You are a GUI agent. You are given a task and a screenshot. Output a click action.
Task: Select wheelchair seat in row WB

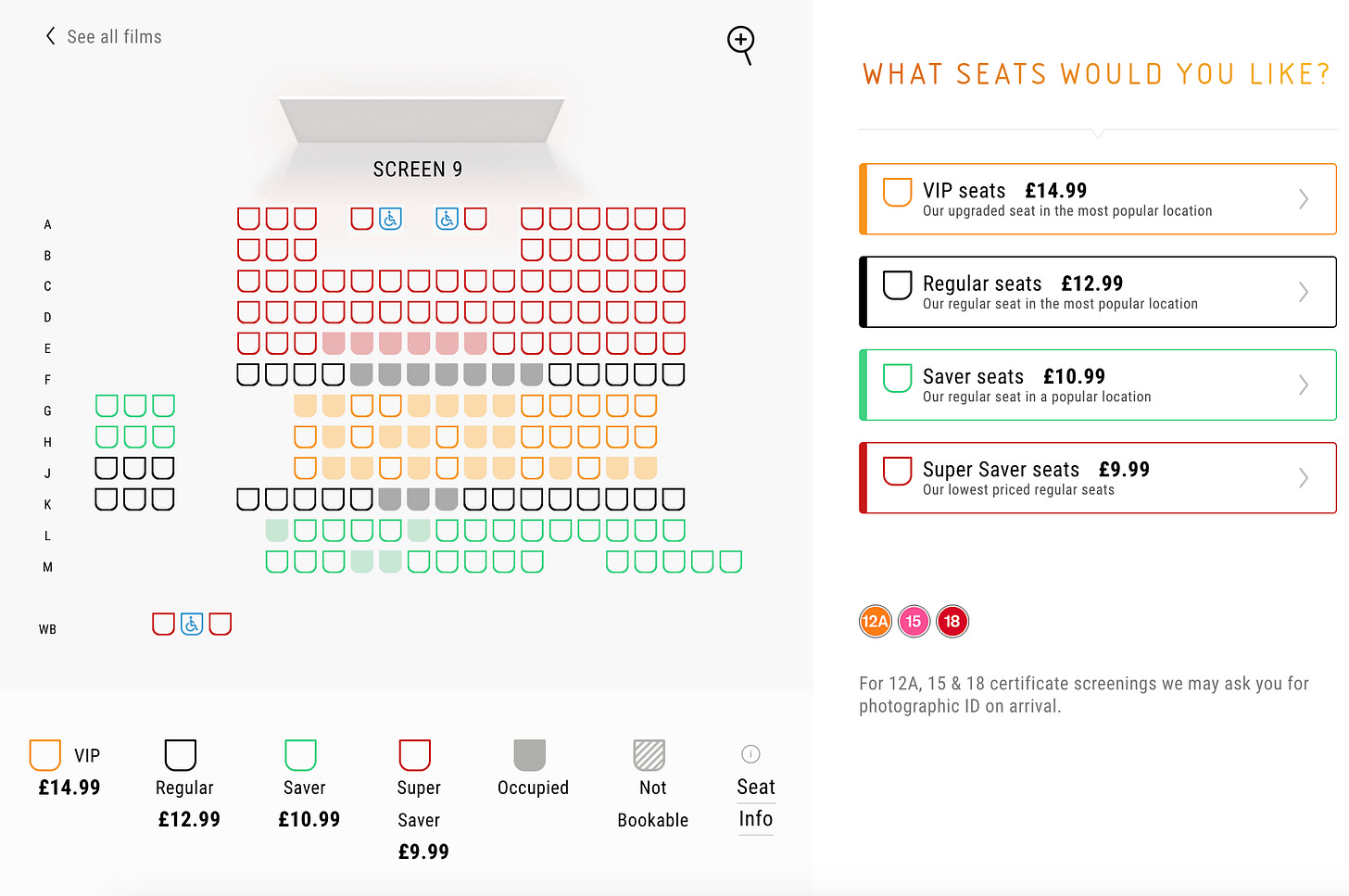192,624
